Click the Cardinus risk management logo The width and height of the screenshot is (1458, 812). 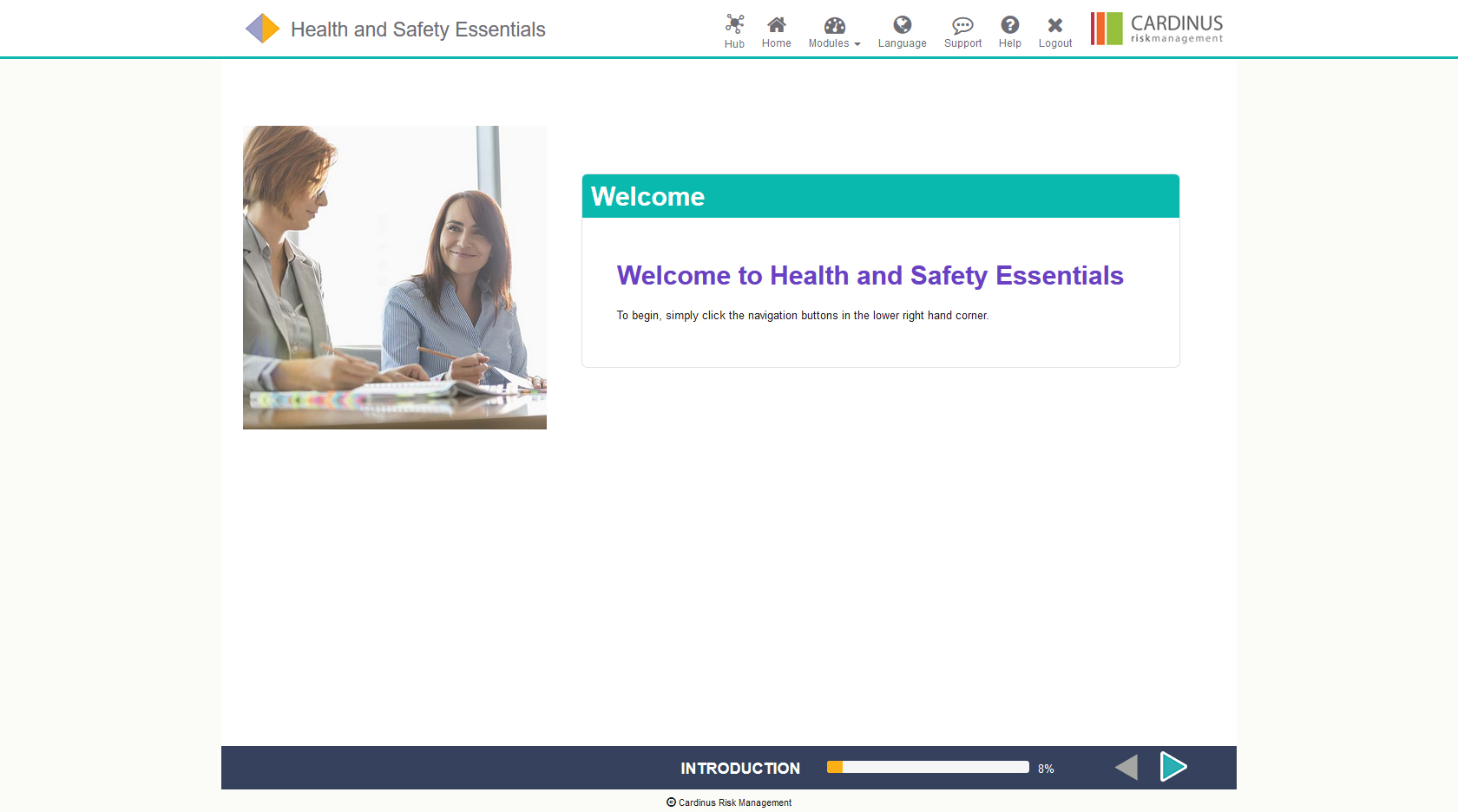coord(1157,29)
